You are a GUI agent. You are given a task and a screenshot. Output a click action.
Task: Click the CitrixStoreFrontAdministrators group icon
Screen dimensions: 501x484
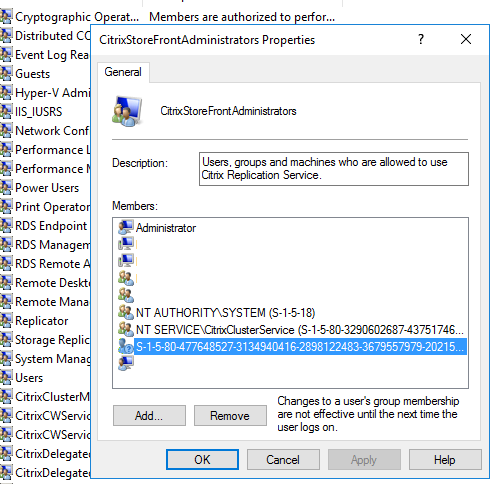(x=127, y=111)
